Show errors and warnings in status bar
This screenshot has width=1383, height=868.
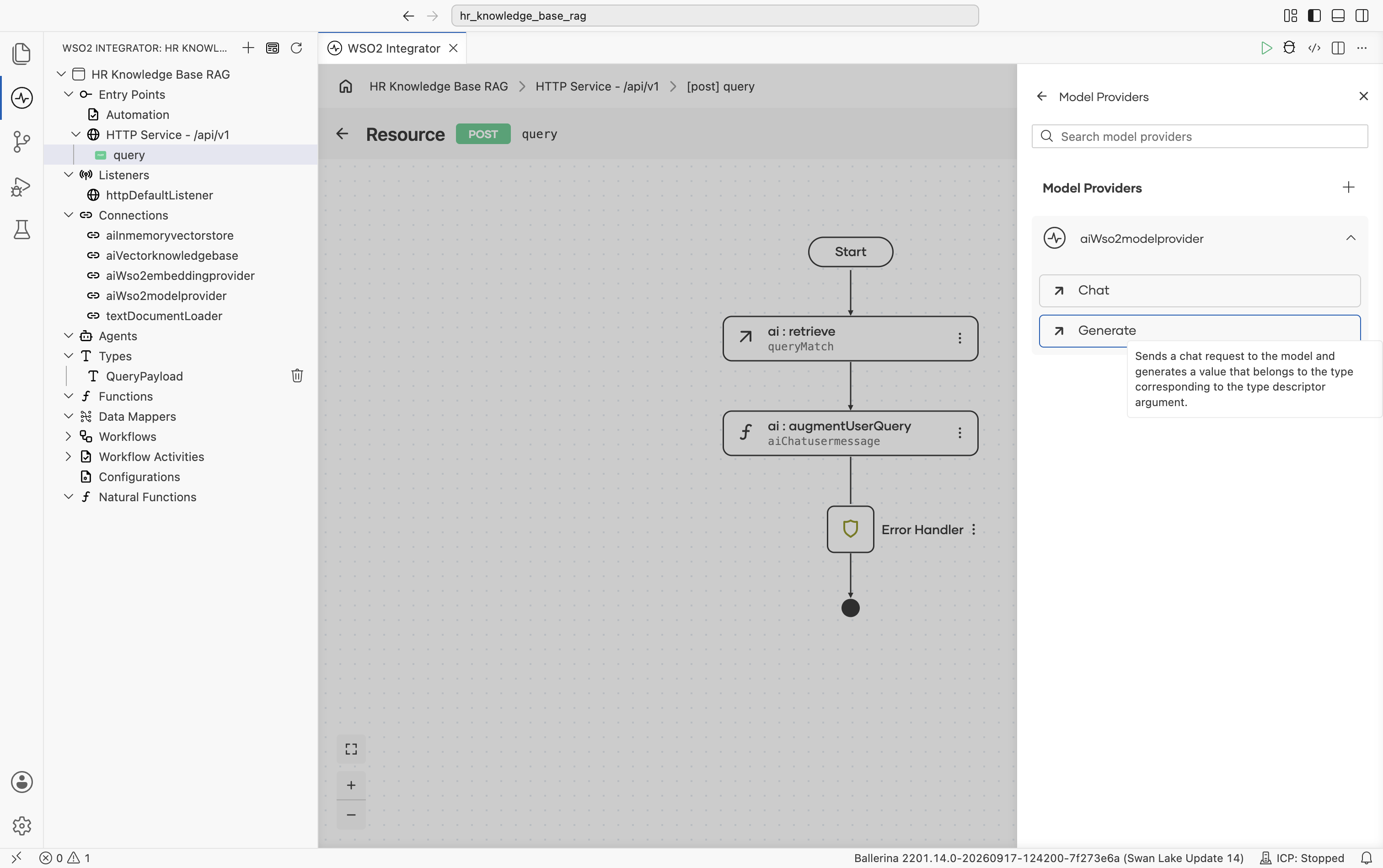click(x=65, y=857)
